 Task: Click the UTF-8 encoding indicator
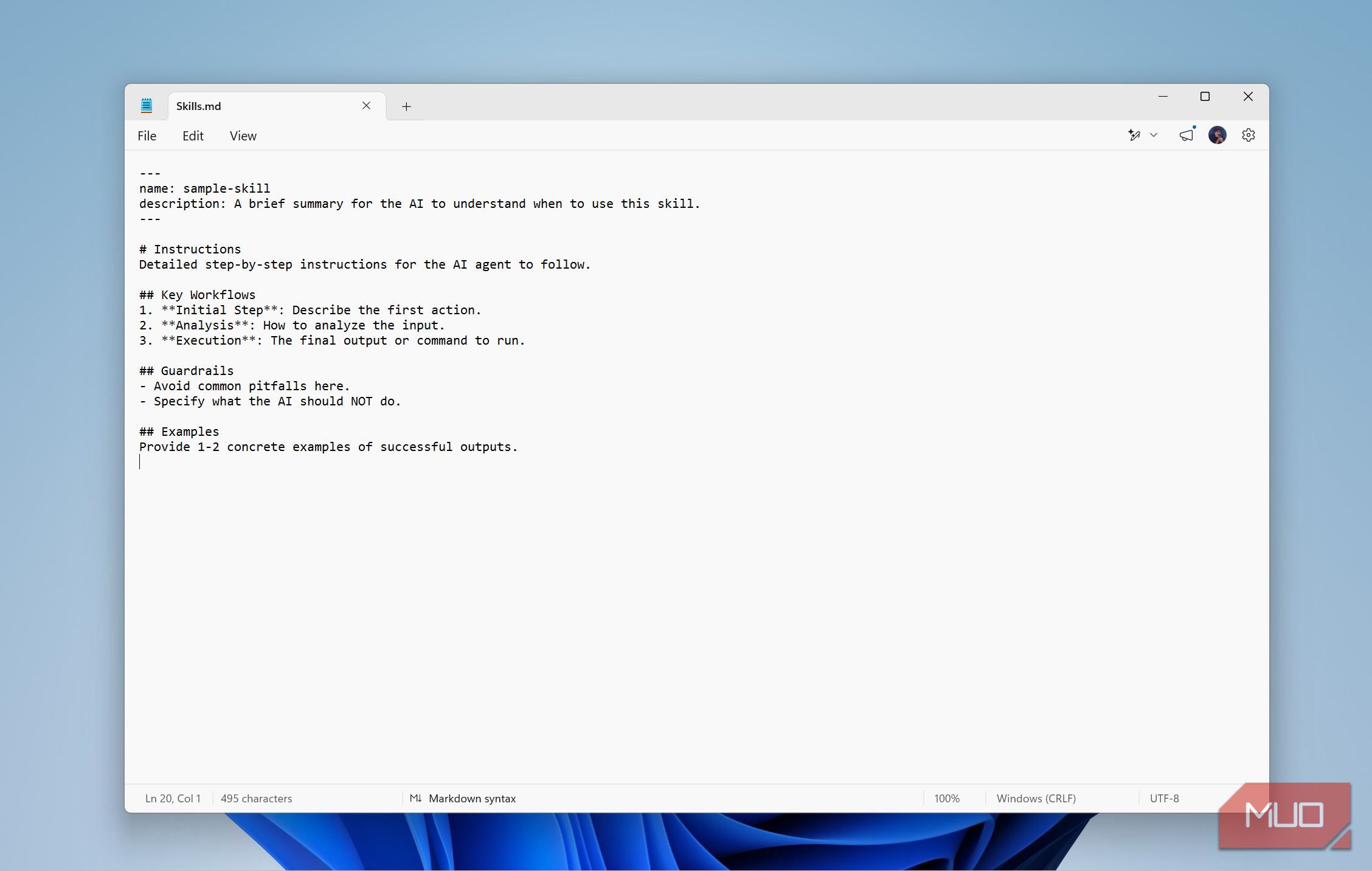1164,798
